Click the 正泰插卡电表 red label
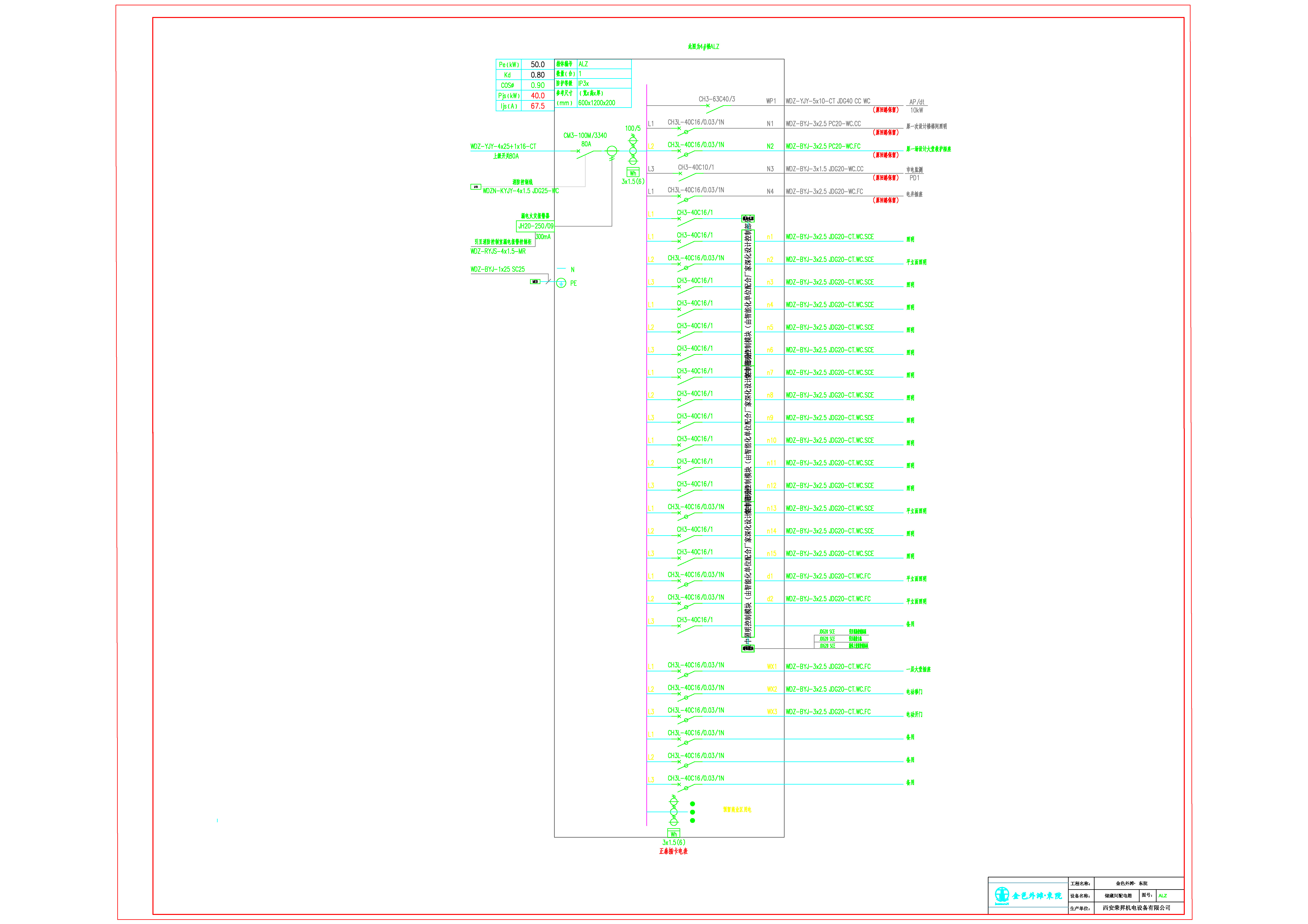 click(673, 852)
